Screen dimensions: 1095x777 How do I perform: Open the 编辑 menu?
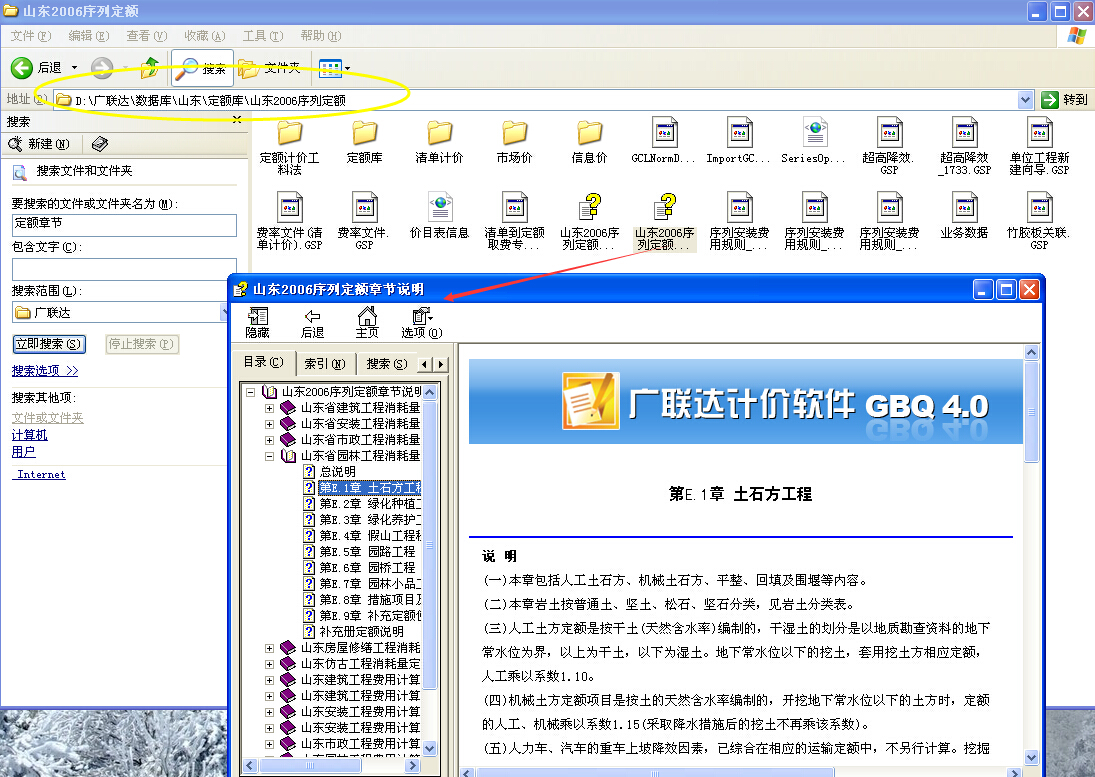[89, 36]
